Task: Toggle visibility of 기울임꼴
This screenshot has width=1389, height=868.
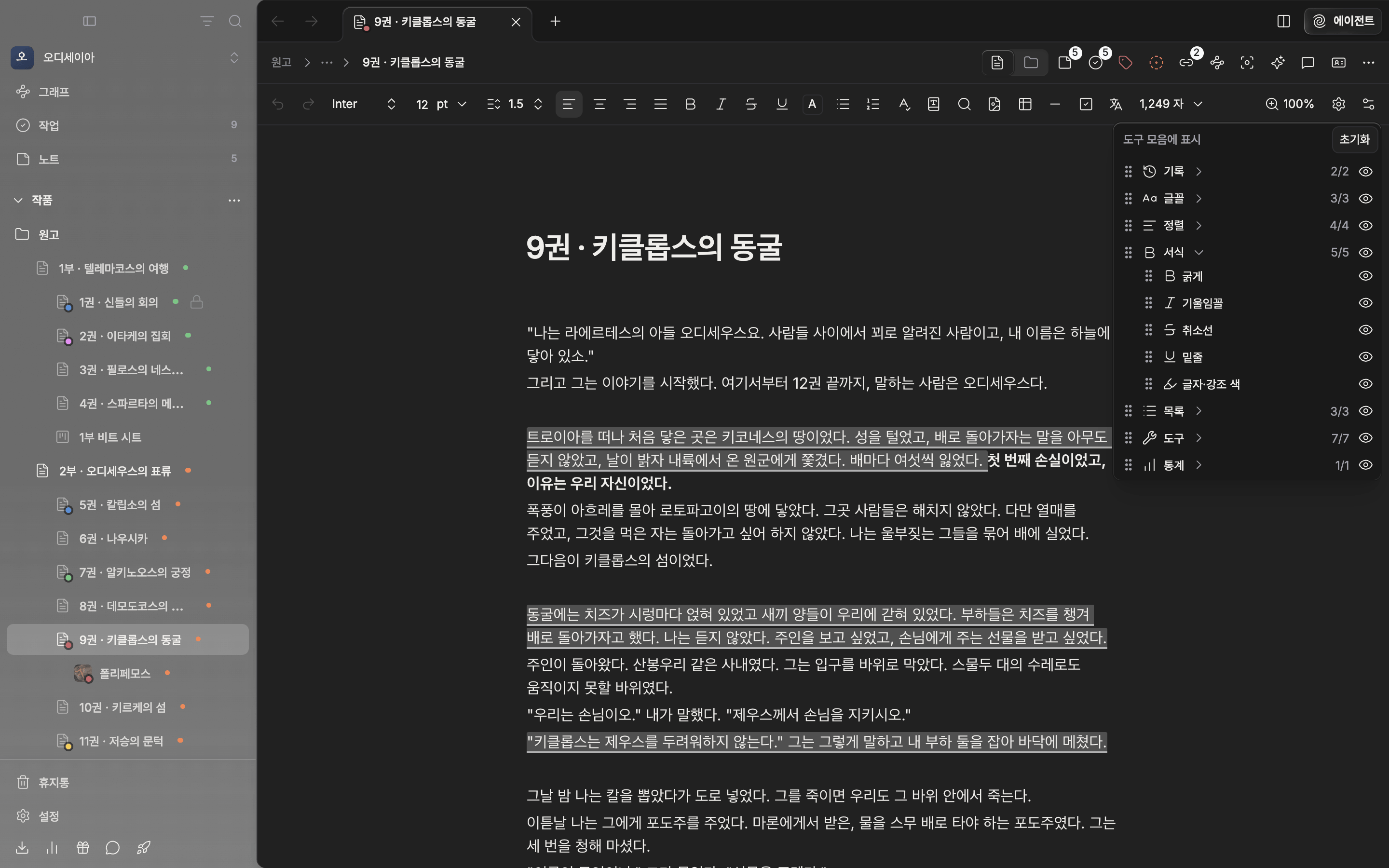Action: click(1365, 303)
